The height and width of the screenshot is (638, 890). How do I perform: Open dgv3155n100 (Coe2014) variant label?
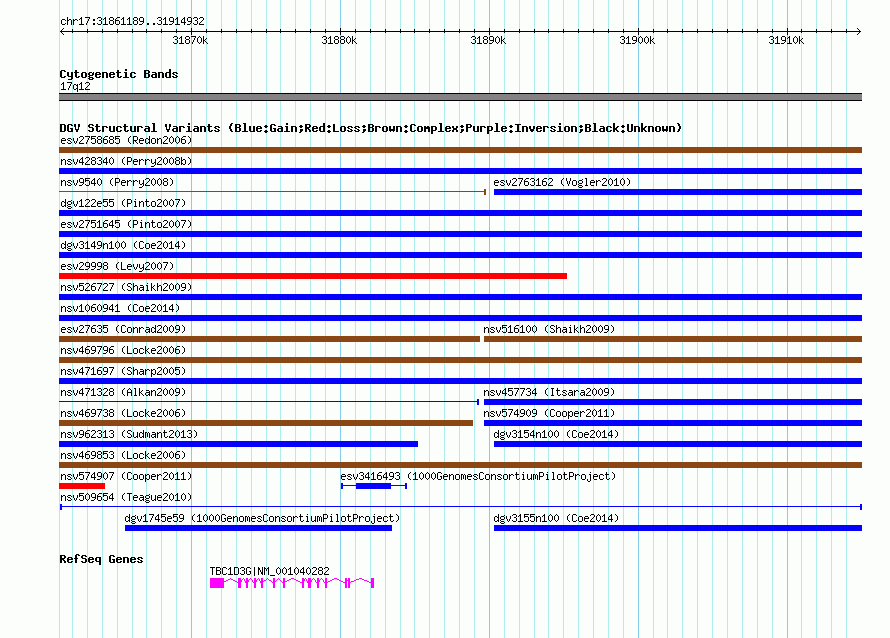[x=556, y=518]
